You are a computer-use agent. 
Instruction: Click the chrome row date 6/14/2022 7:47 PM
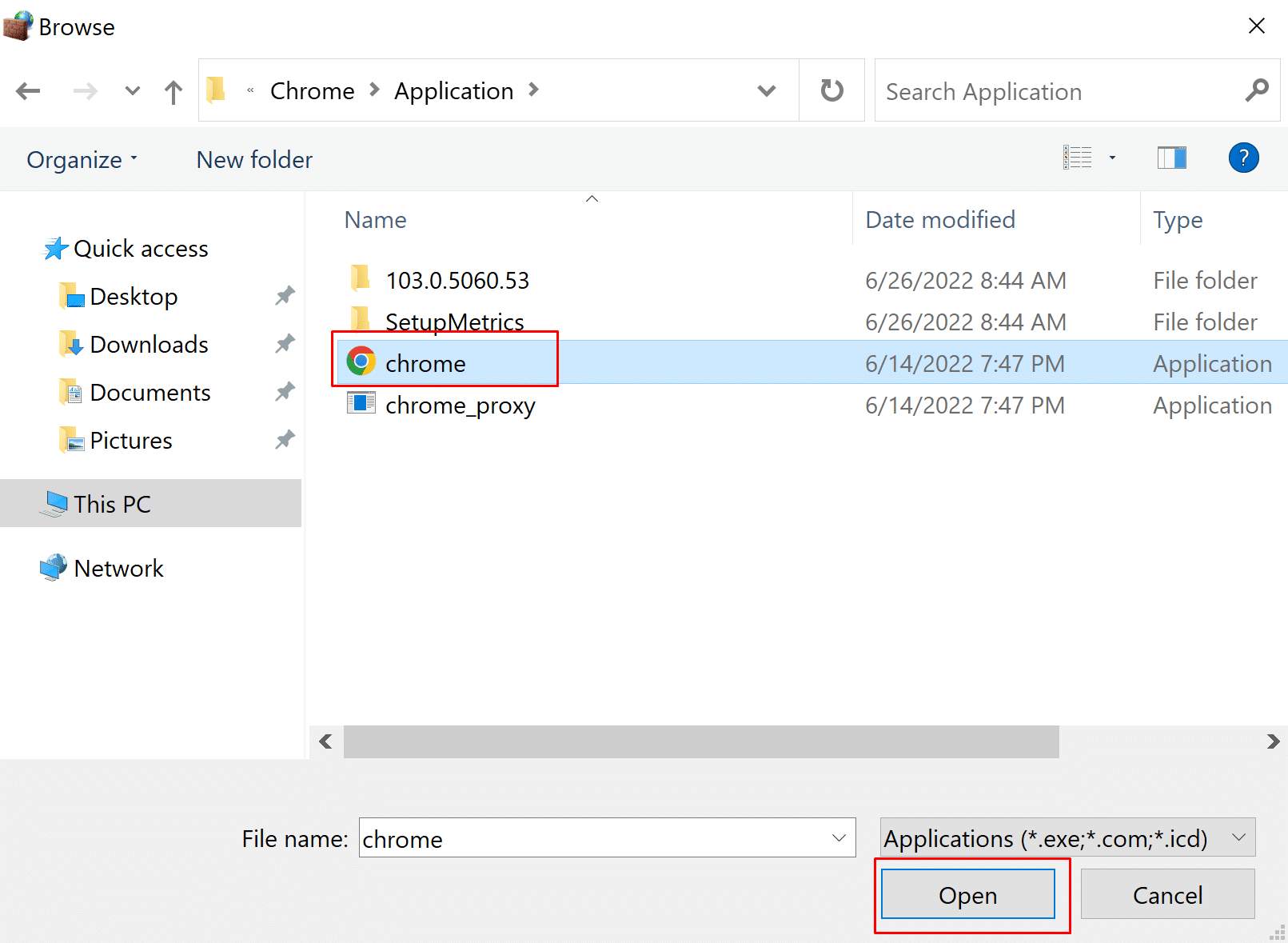[965, 364]
